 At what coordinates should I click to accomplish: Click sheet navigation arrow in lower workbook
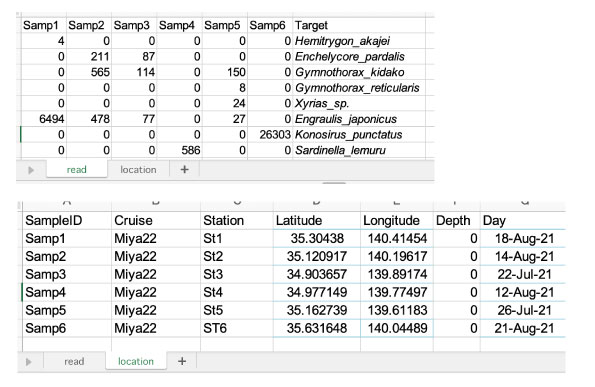click(x=28, y=362)
